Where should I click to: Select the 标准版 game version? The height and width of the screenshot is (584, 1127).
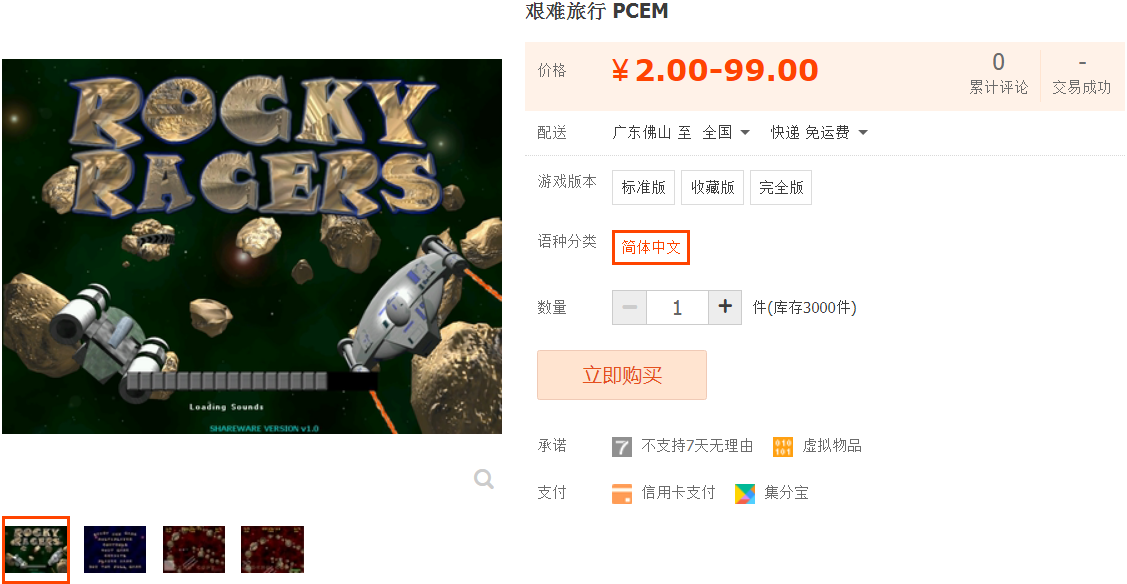(x=643, y=187)
